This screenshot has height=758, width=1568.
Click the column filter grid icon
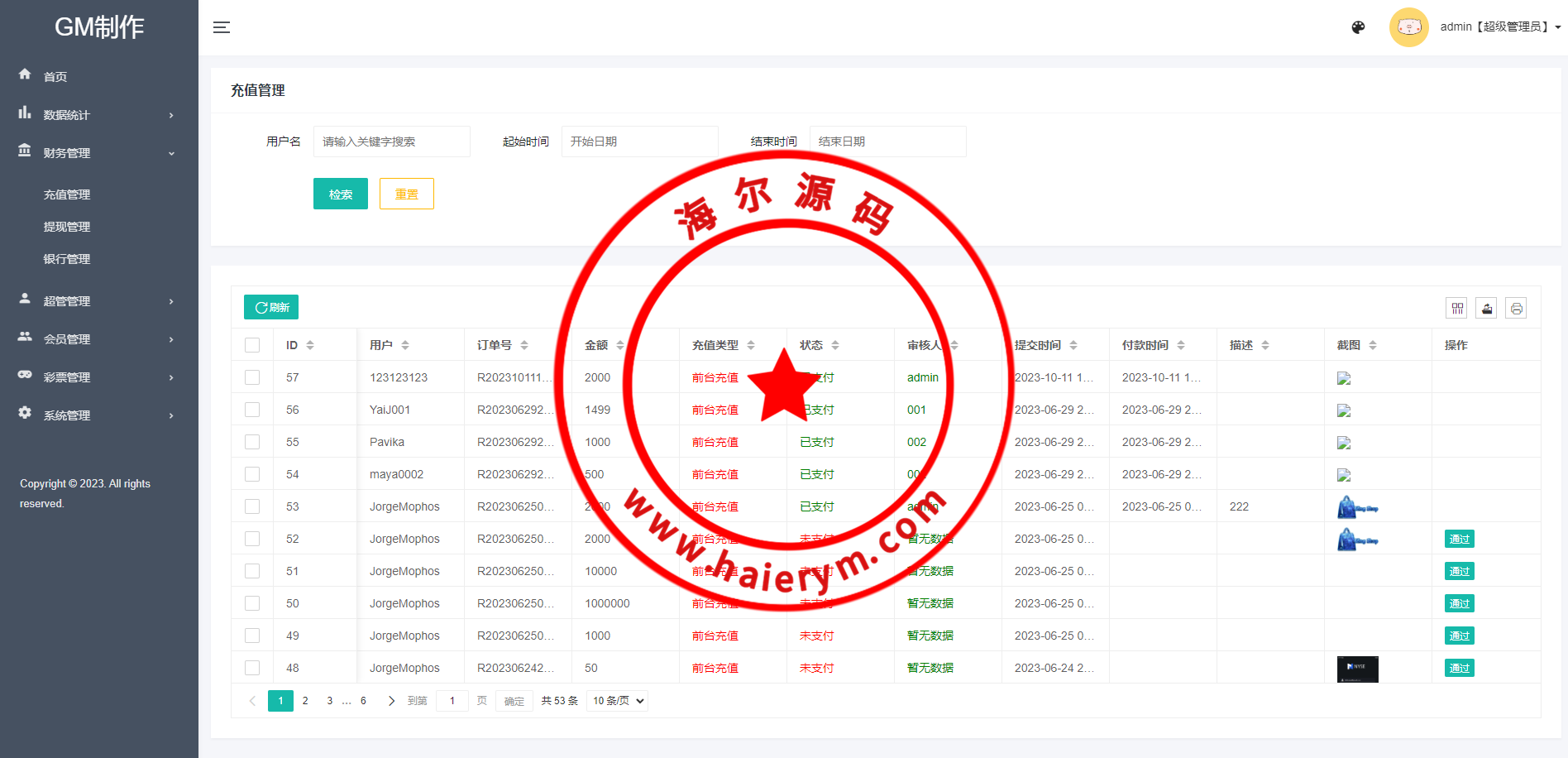pos(1457,309)
